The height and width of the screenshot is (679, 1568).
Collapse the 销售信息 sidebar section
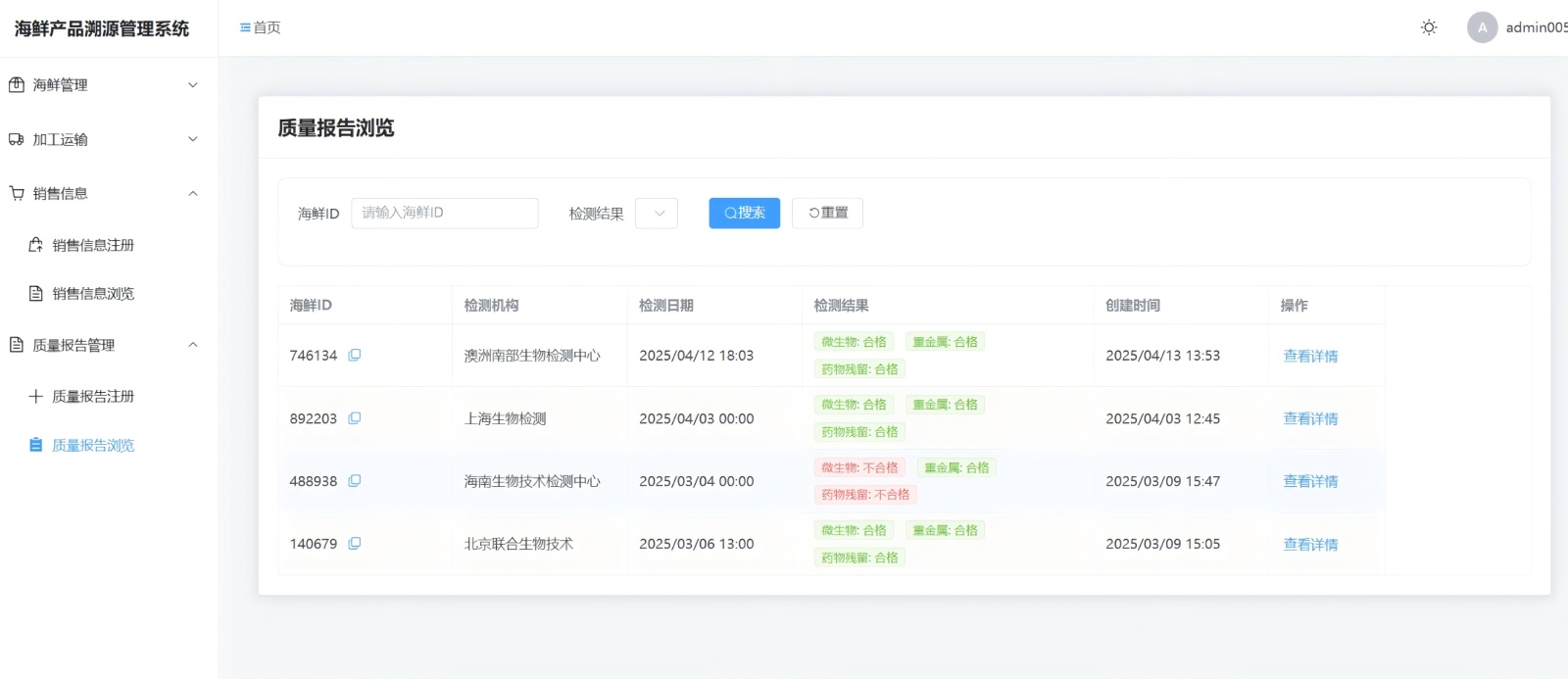coord(103,193)
